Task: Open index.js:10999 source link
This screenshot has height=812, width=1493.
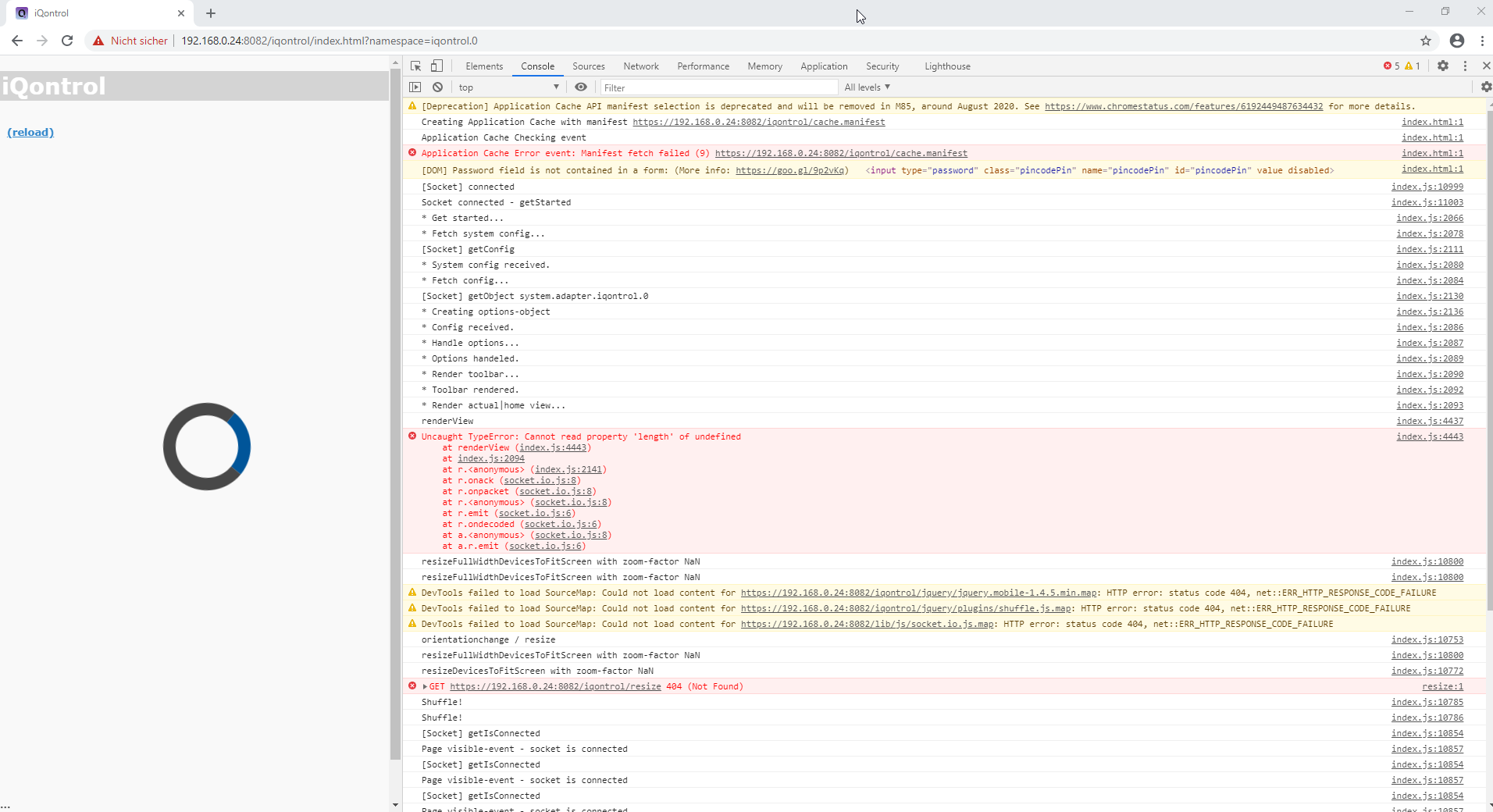Action: click(1427, 187)
